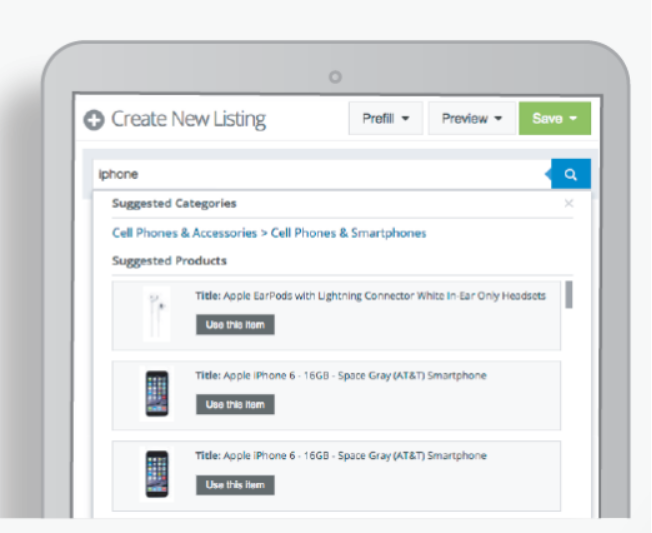The height and width of the screenshot is (533, 652).
Task: Open the Prefill dropdown
Action: (x=385, y=118)
